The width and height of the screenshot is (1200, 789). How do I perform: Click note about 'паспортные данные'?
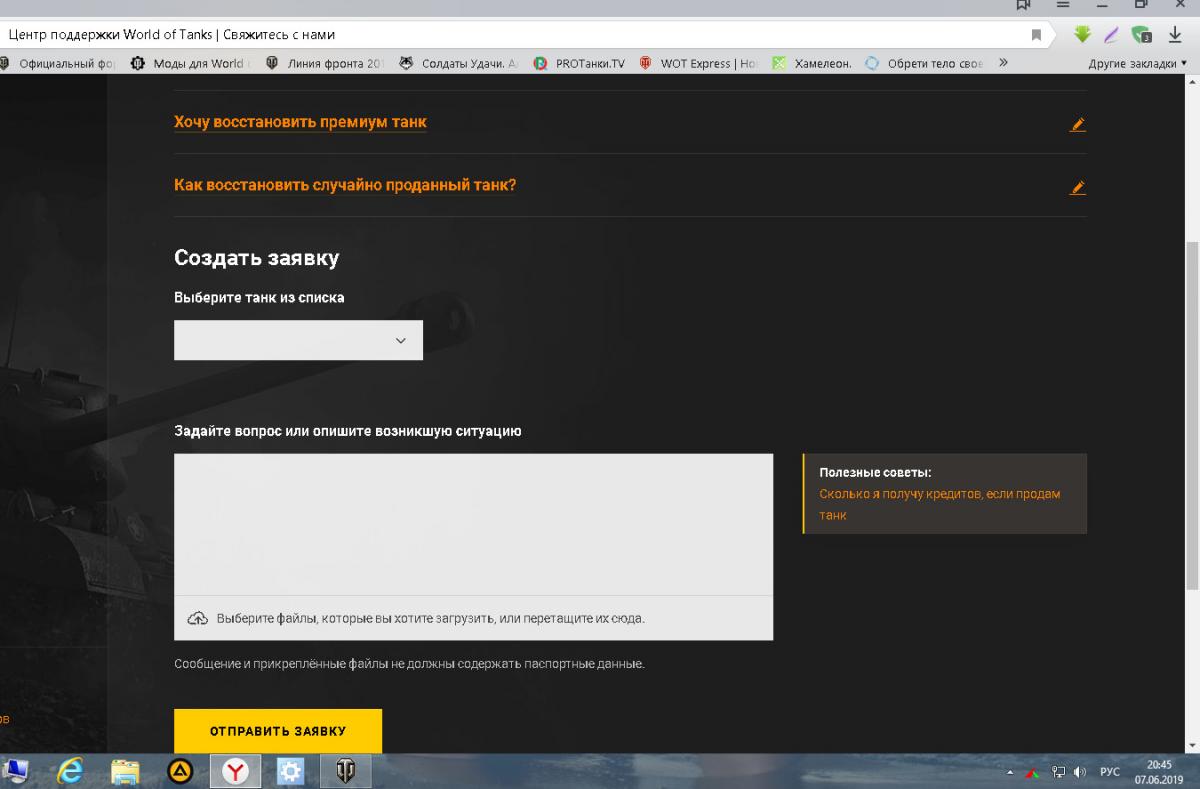[409, 664]
